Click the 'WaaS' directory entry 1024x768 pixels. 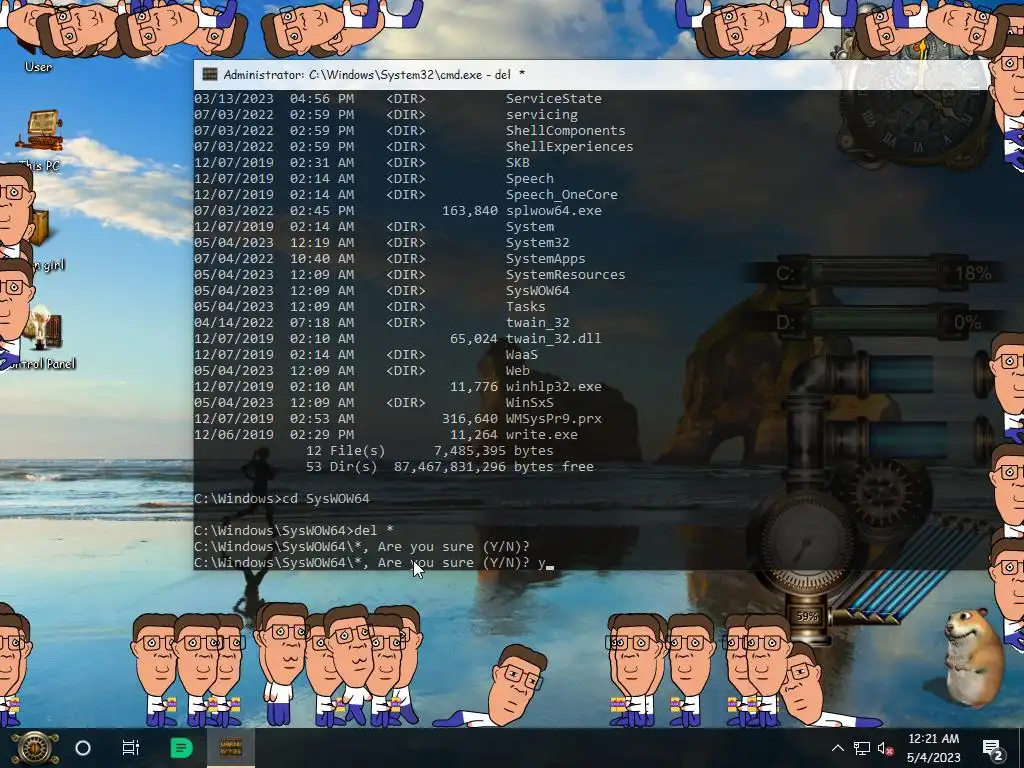point(522,355)
